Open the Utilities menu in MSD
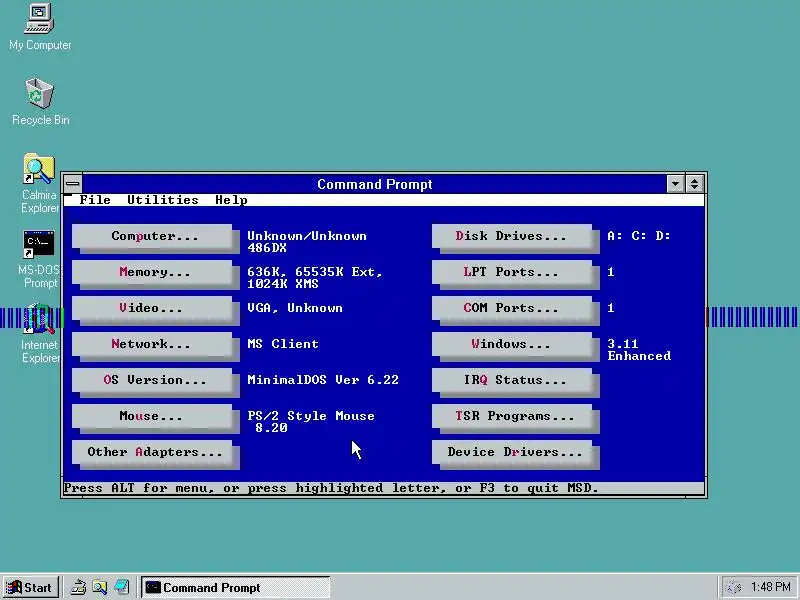The image size is (800, 600). pos(163,200)
